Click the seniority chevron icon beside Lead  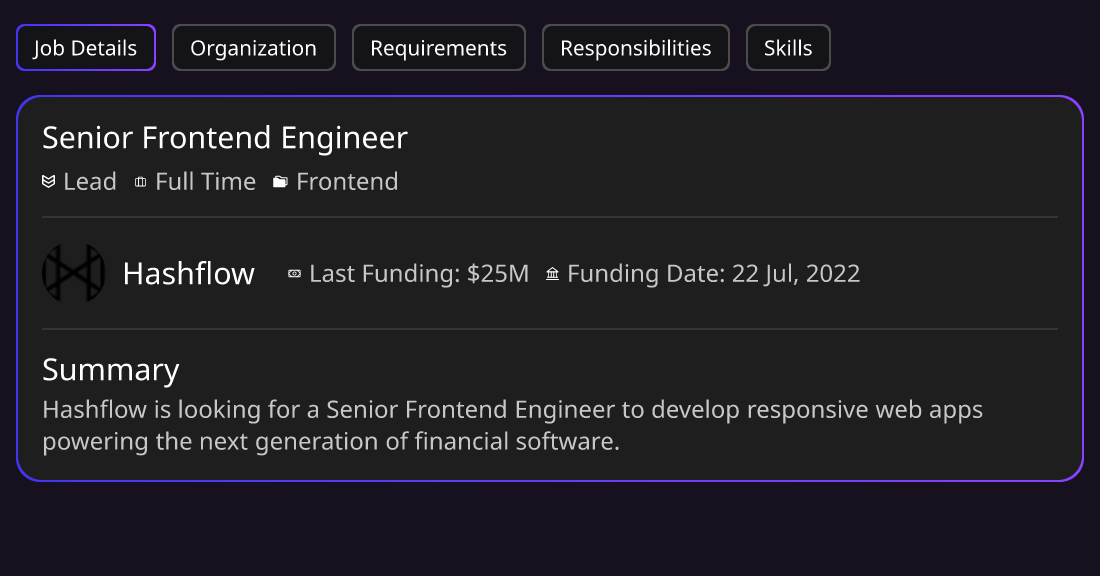click(48, 182)
